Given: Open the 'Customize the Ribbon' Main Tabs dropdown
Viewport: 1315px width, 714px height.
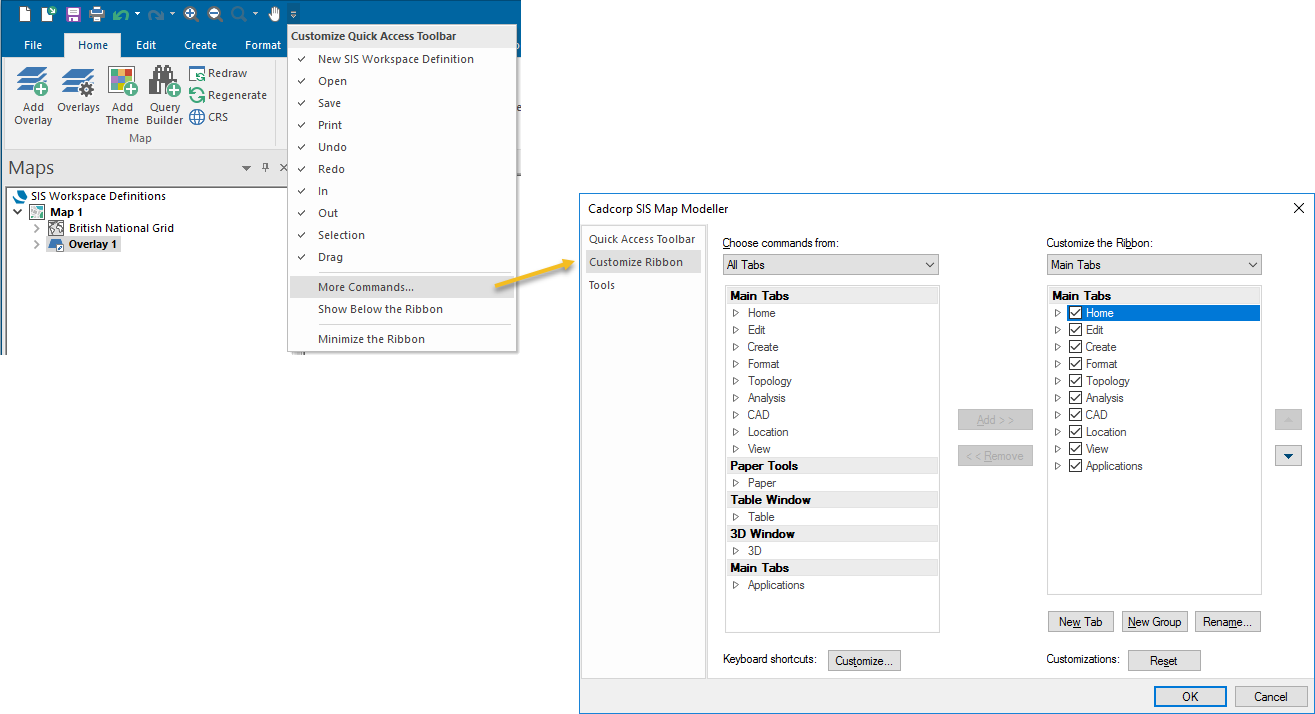Looking at the screenshot, I should point(1154,265).
